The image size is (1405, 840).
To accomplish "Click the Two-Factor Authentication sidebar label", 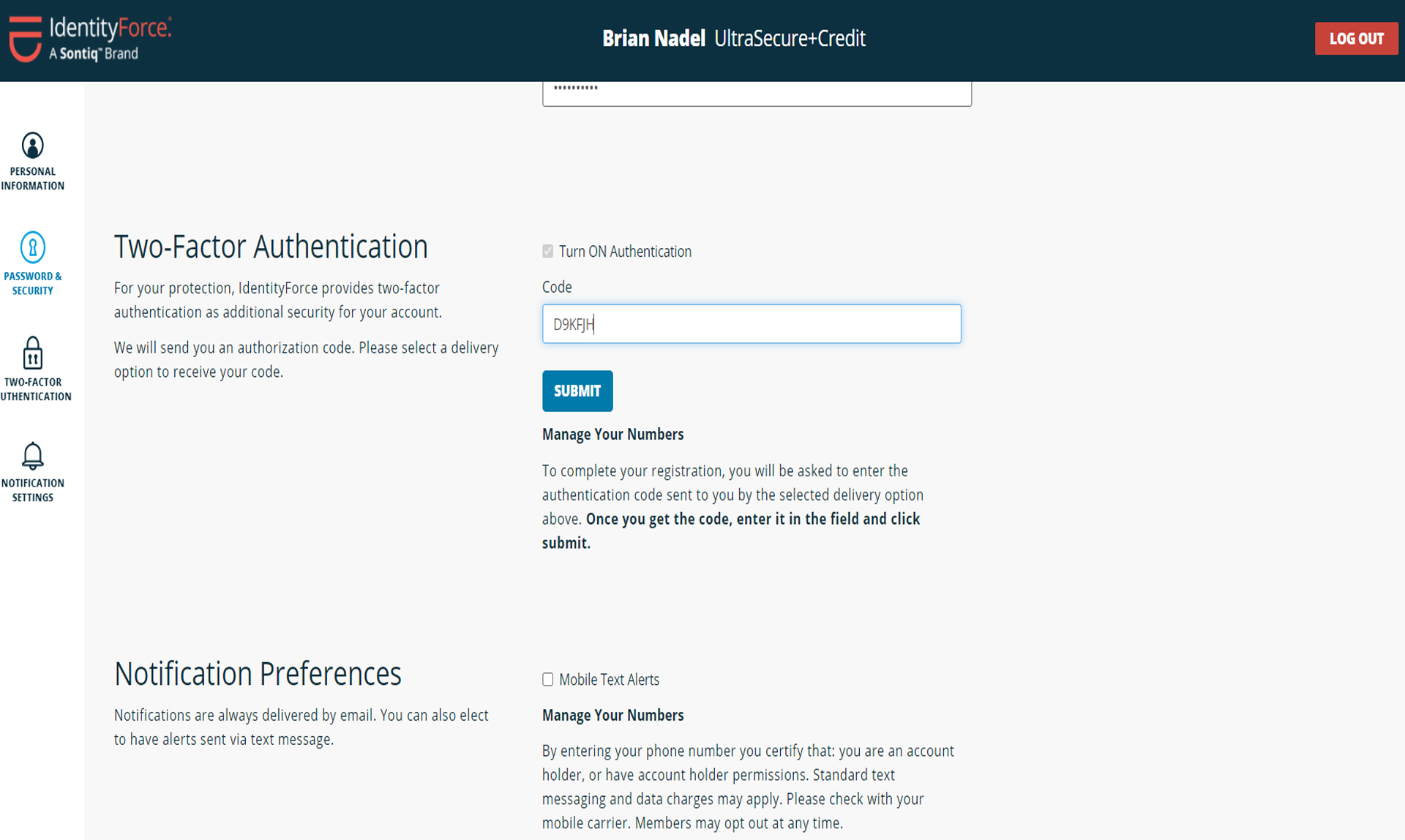I will coord(36,389).
